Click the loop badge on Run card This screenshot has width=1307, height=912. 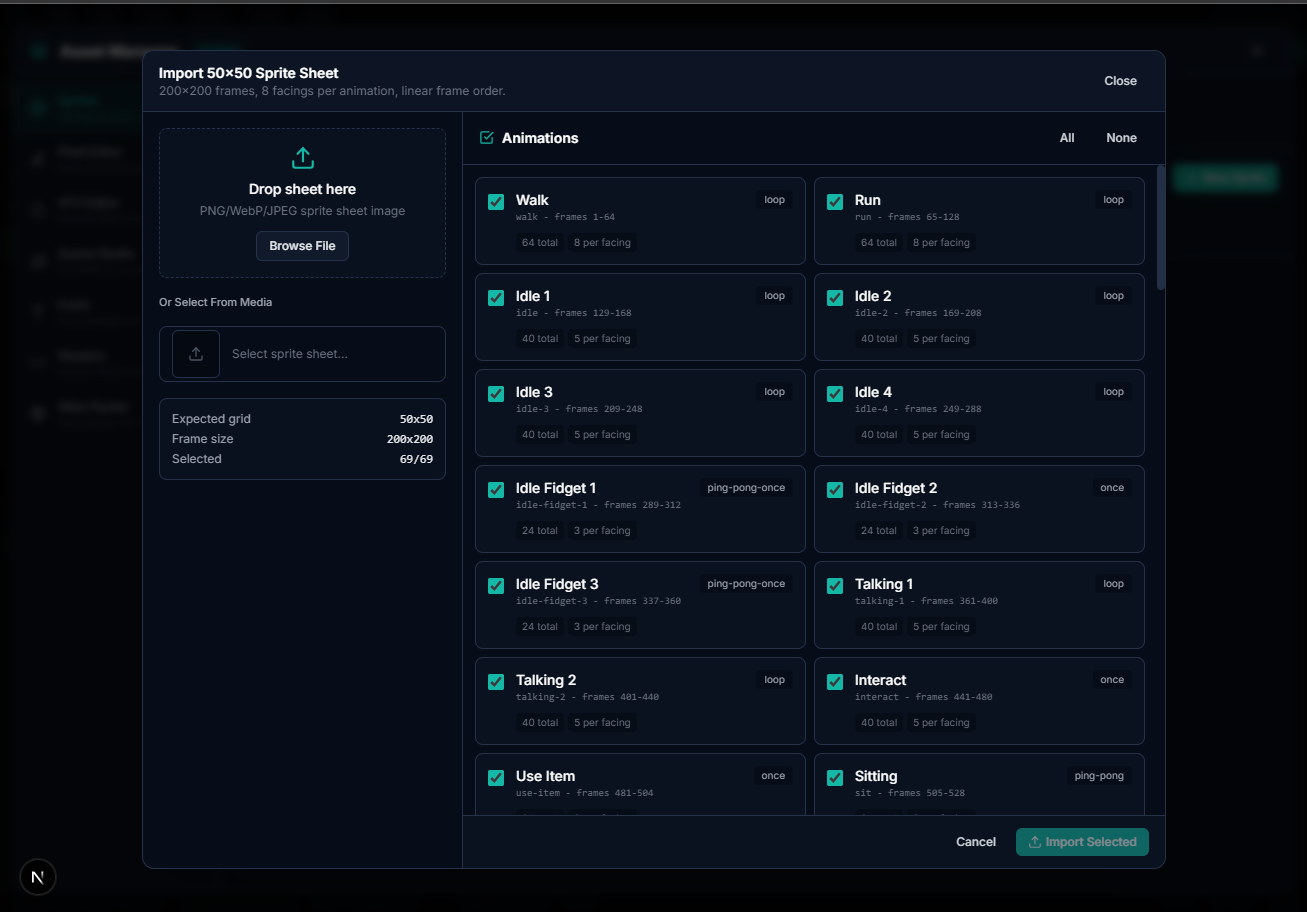[x=1113, y=200]
